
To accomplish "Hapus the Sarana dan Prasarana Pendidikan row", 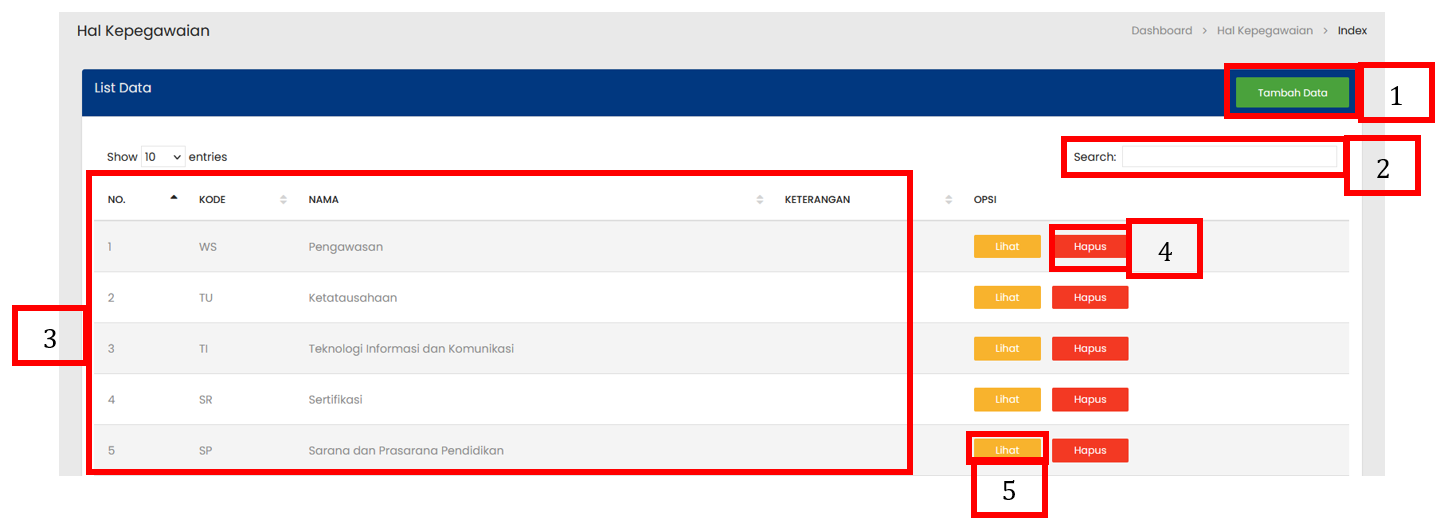I will [x=1090, y=451].
